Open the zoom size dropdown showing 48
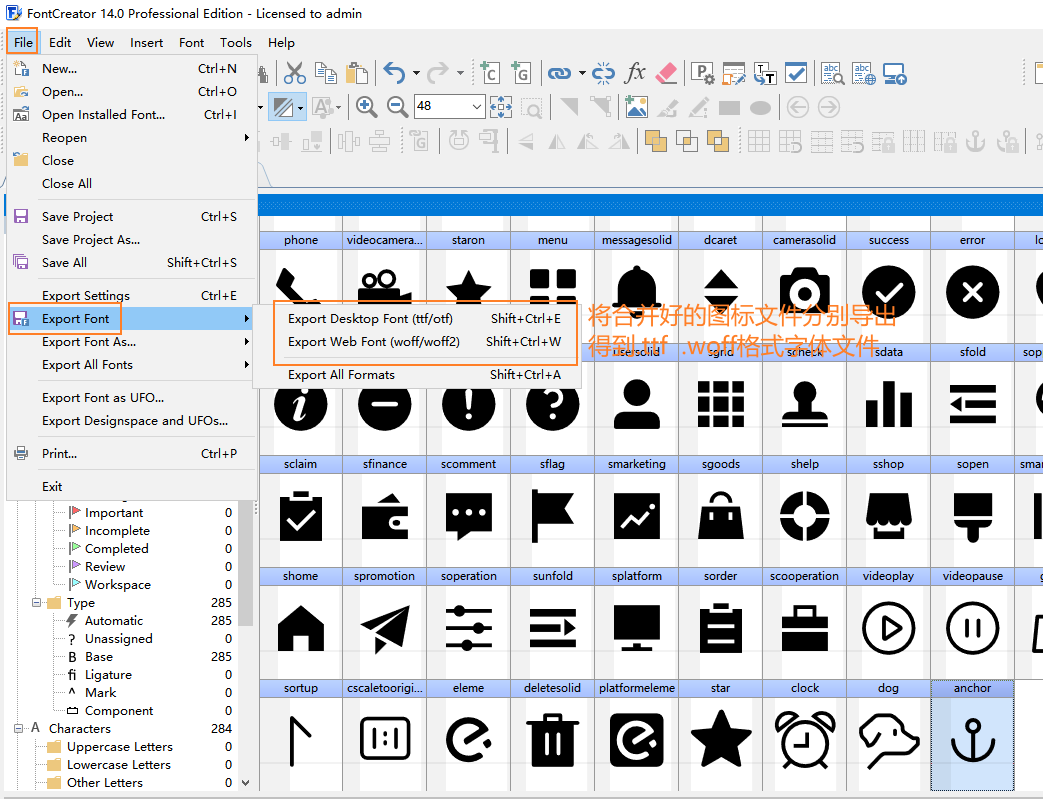The image size is (1043, 799). coord(477,106)
